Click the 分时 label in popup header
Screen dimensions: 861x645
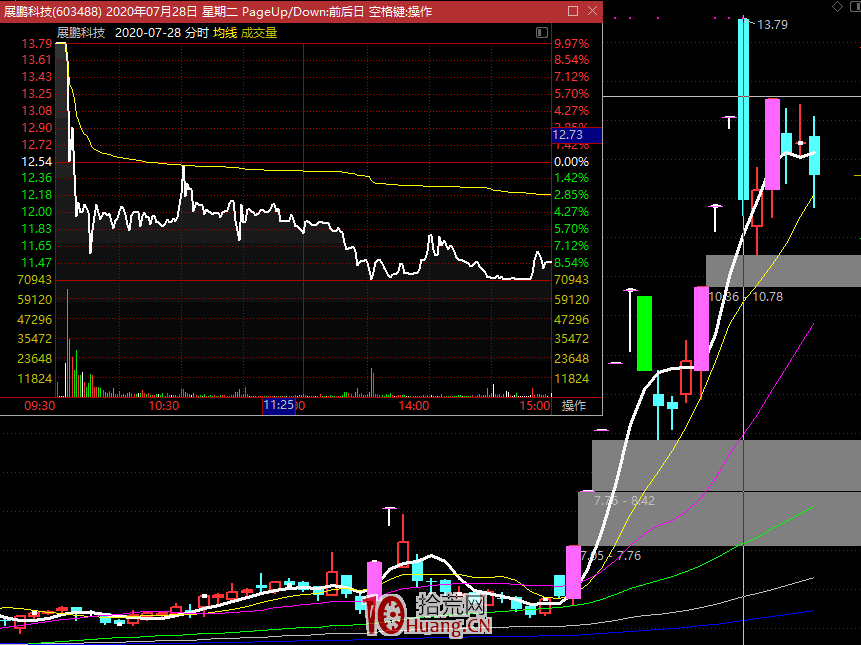coord(197,32)
